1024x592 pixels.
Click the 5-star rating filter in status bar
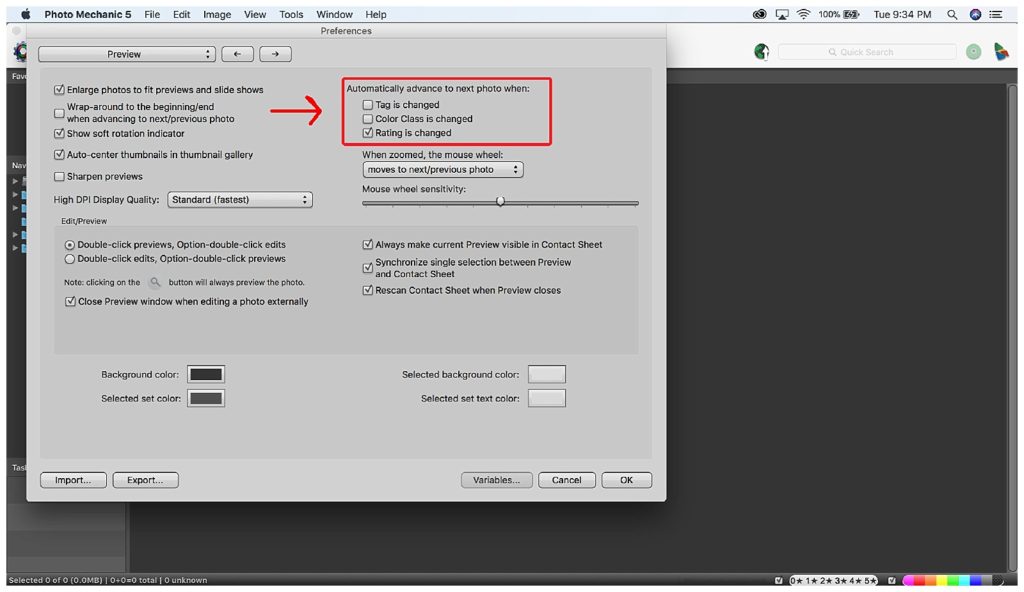click(870, 580)
